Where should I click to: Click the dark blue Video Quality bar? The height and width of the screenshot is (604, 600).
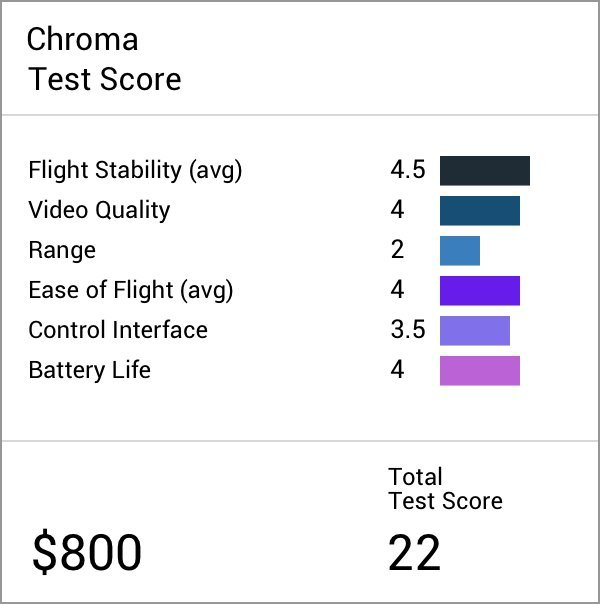(479, 210)
